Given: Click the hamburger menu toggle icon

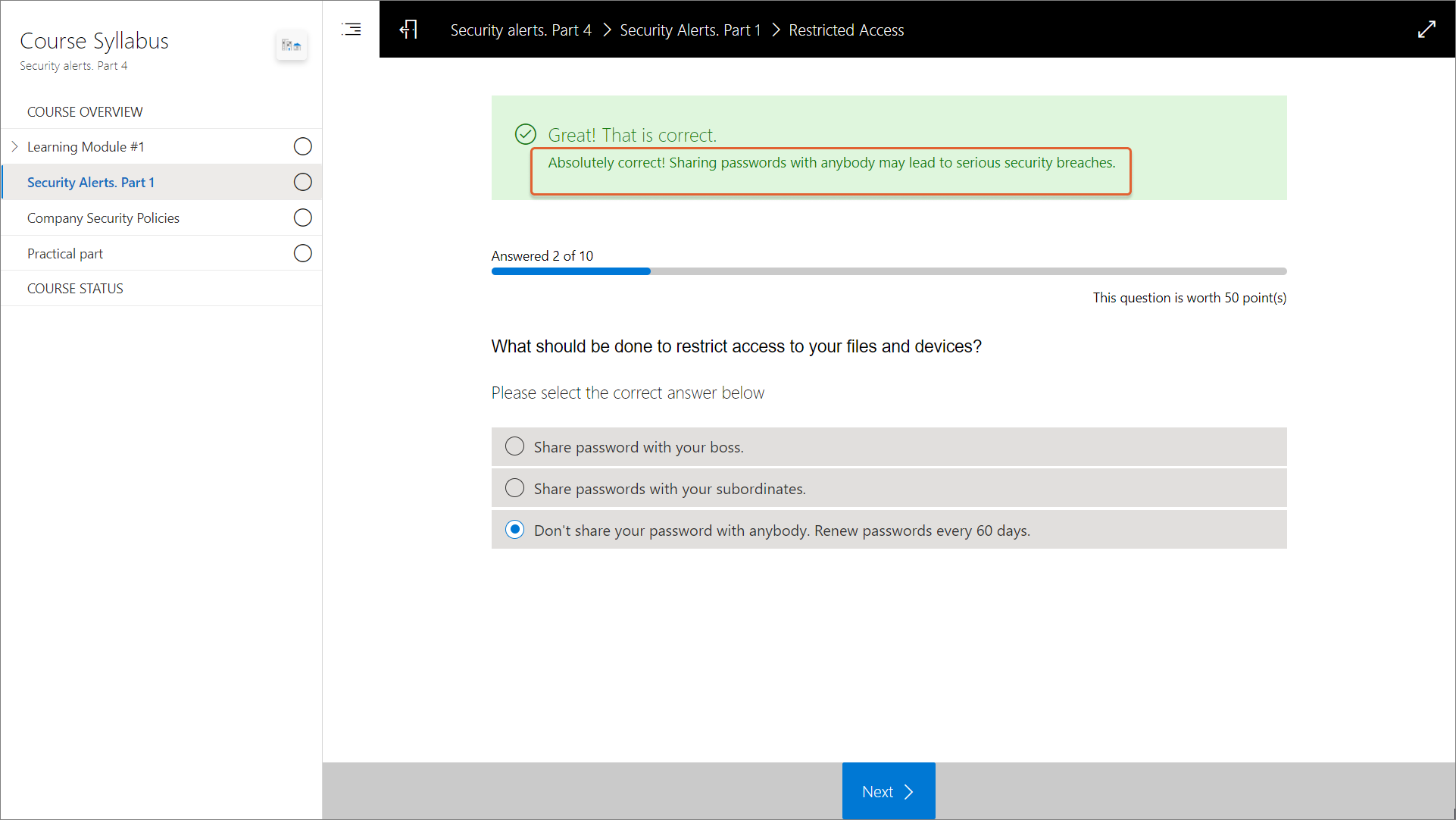Looking at the screenshot, I should point(352,30).
